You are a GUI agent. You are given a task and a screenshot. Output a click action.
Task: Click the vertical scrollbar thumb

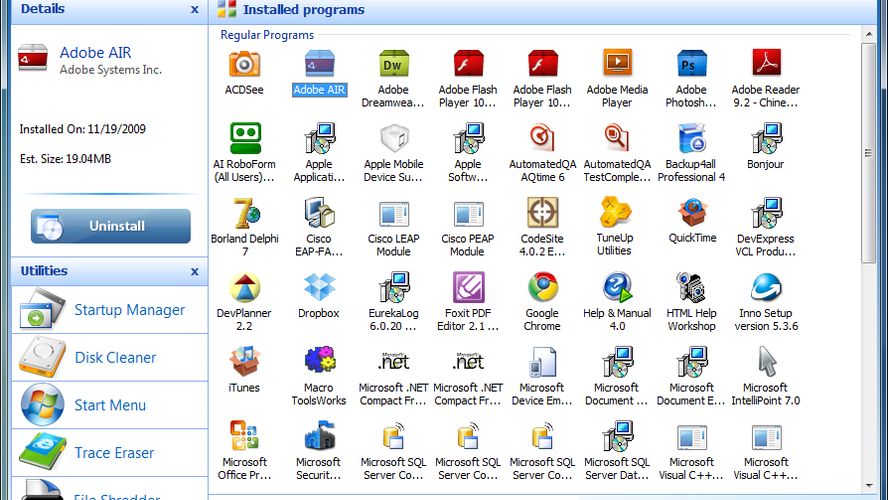869,153
